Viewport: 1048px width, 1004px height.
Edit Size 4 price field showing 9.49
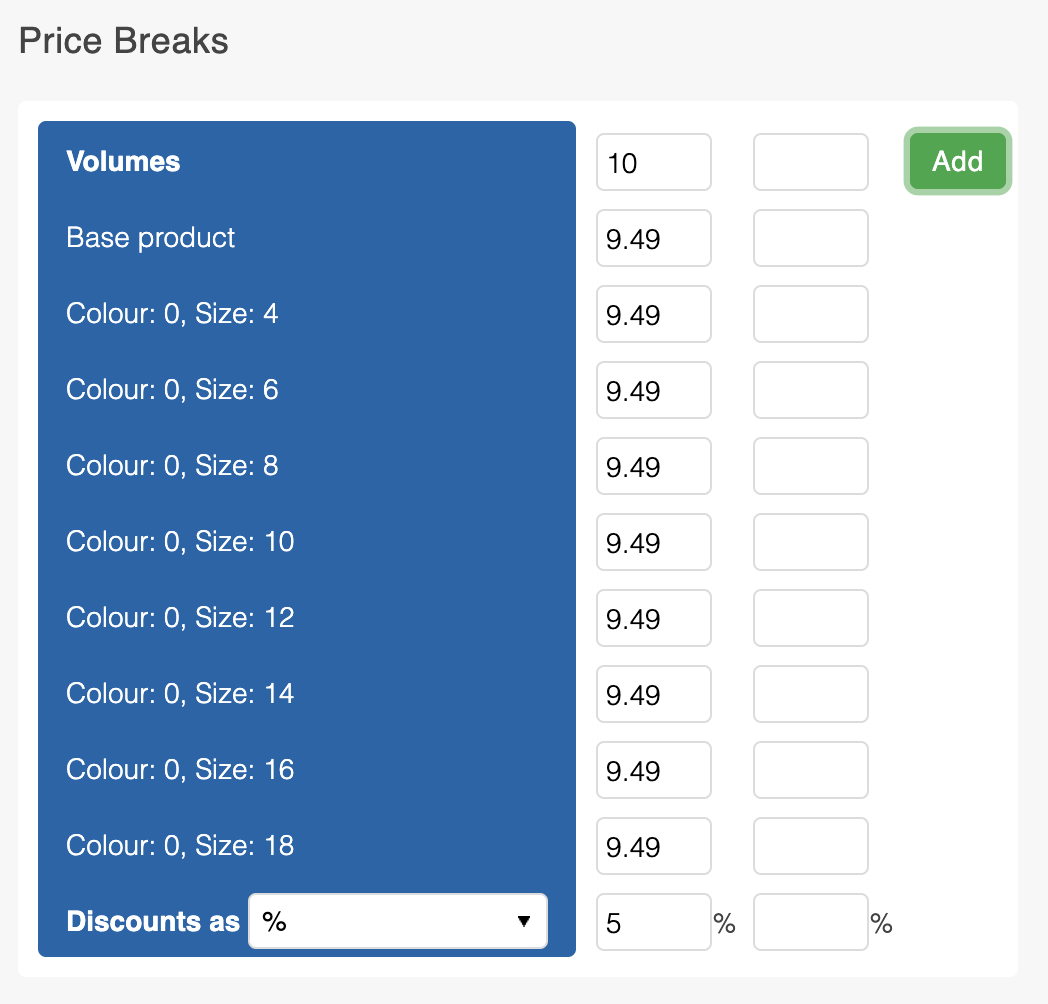(x=653, y=314)
